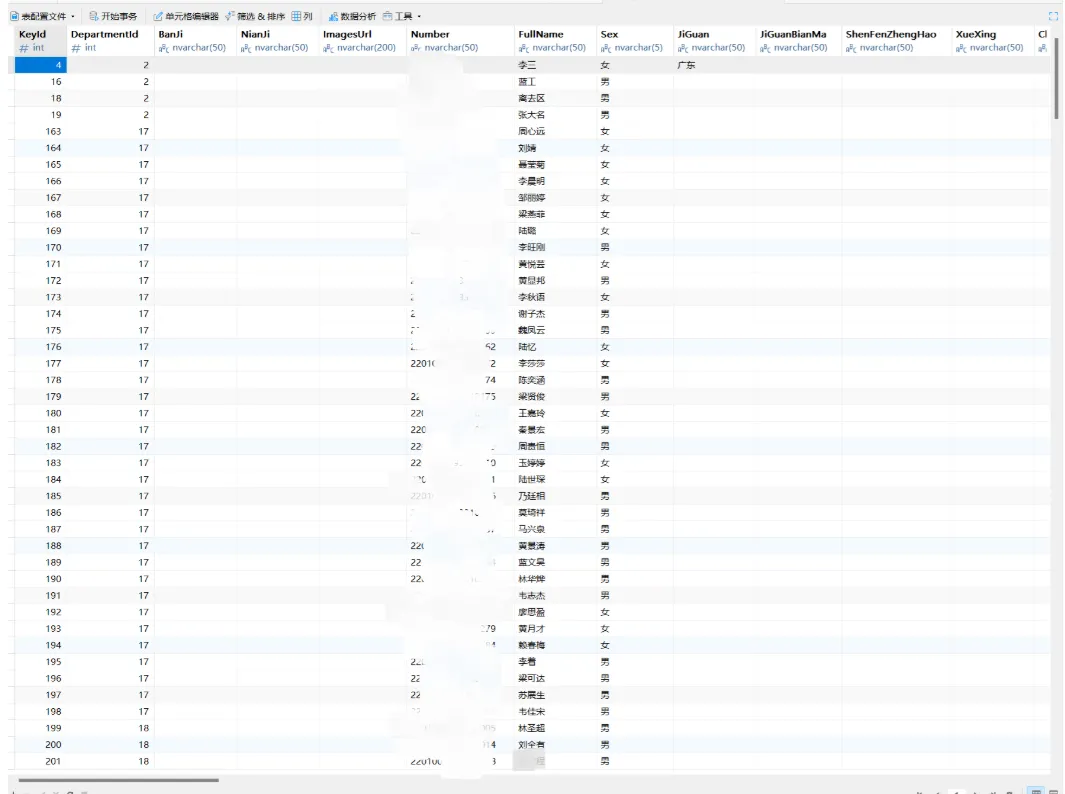Open the 单元格编辑器 cell editor
The image size is (1065, 794).
click(x=185, y=16)
